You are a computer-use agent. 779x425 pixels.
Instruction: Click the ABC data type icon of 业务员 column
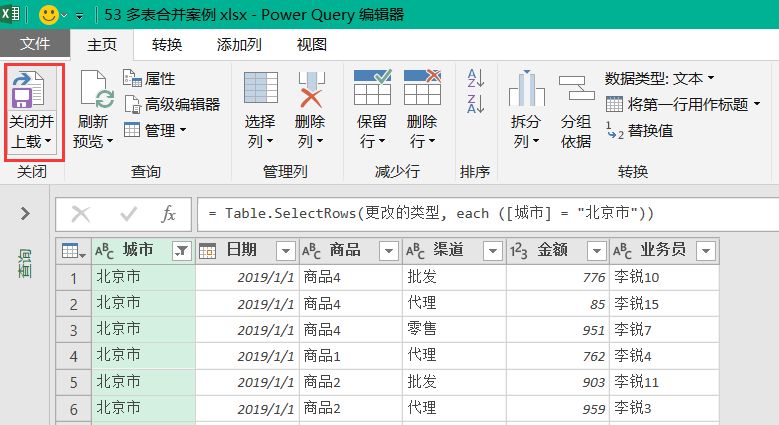(x=623, y=251)
